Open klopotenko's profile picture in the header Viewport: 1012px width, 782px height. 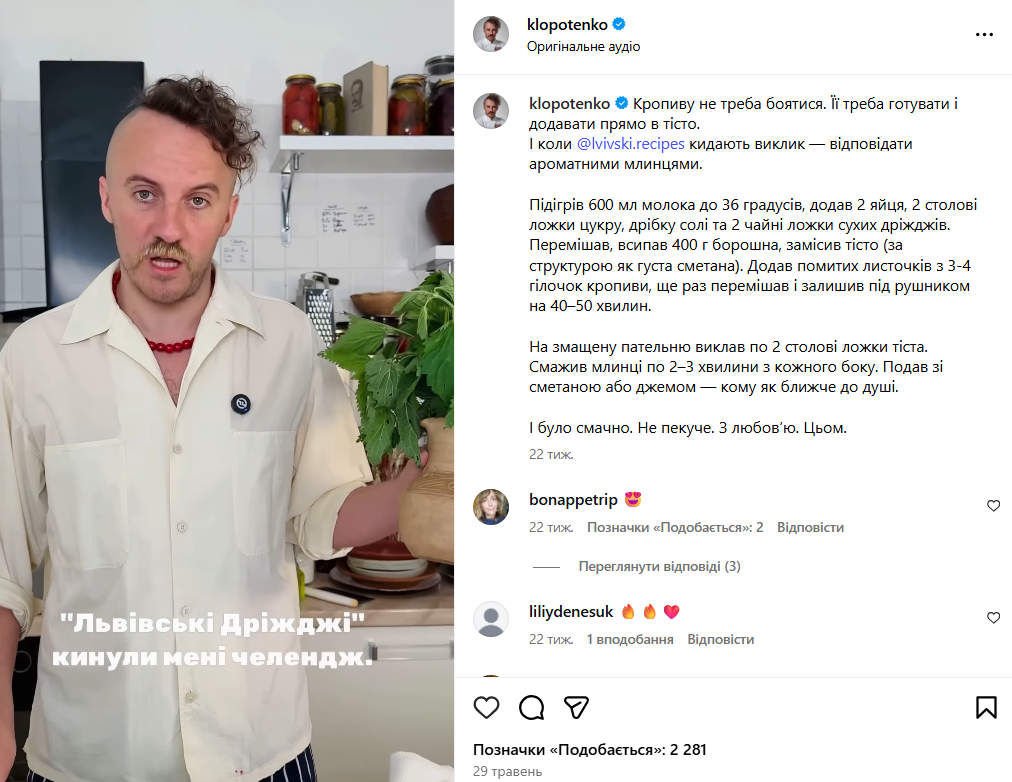[x=491, y=34]
